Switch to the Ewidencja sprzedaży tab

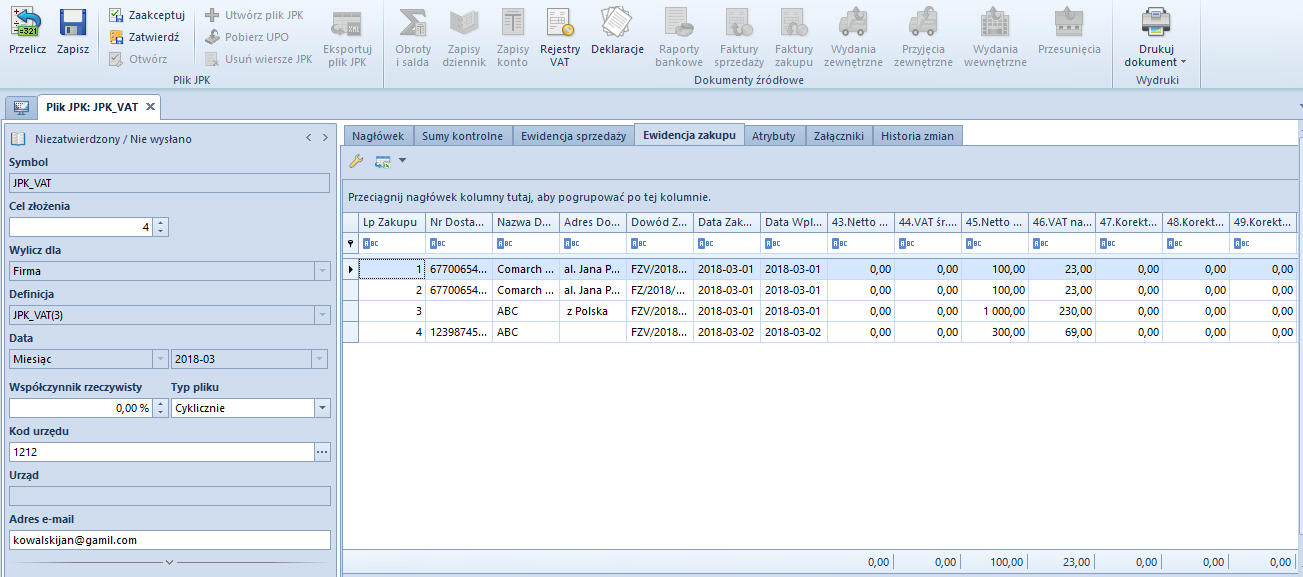[x=573, y=136]
